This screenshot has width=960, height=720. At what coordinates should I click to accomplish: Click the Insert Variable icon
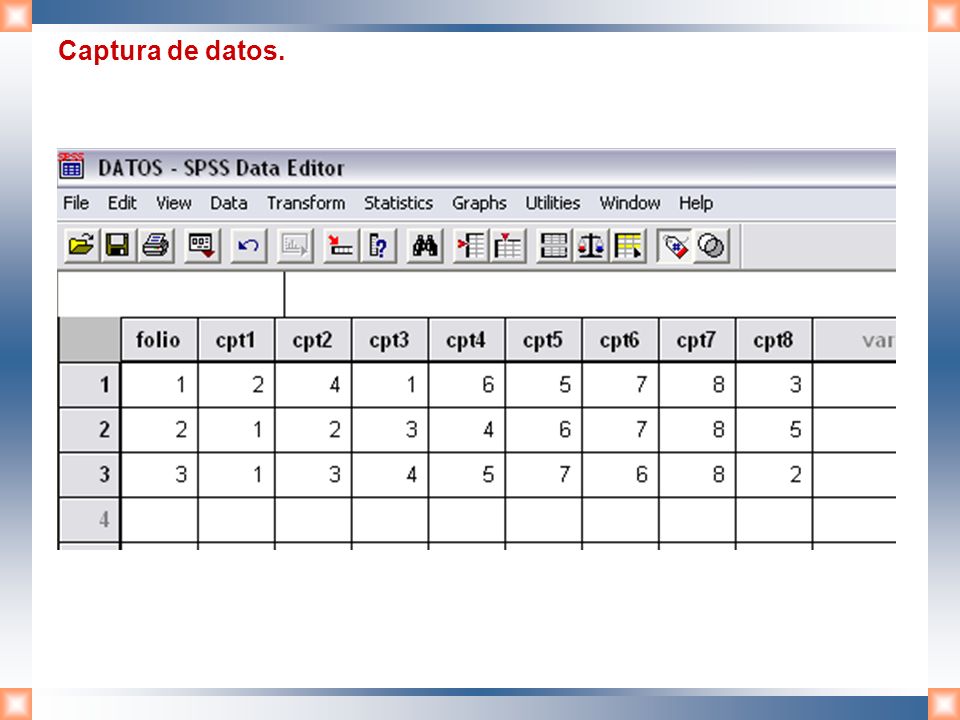[x=508, y=246]
